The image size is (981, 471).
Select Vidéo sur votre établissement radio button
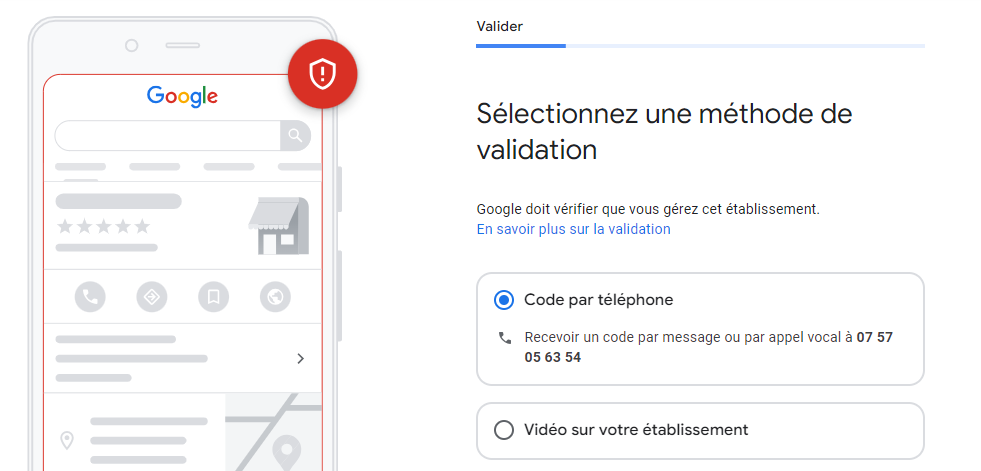point(504,430)
